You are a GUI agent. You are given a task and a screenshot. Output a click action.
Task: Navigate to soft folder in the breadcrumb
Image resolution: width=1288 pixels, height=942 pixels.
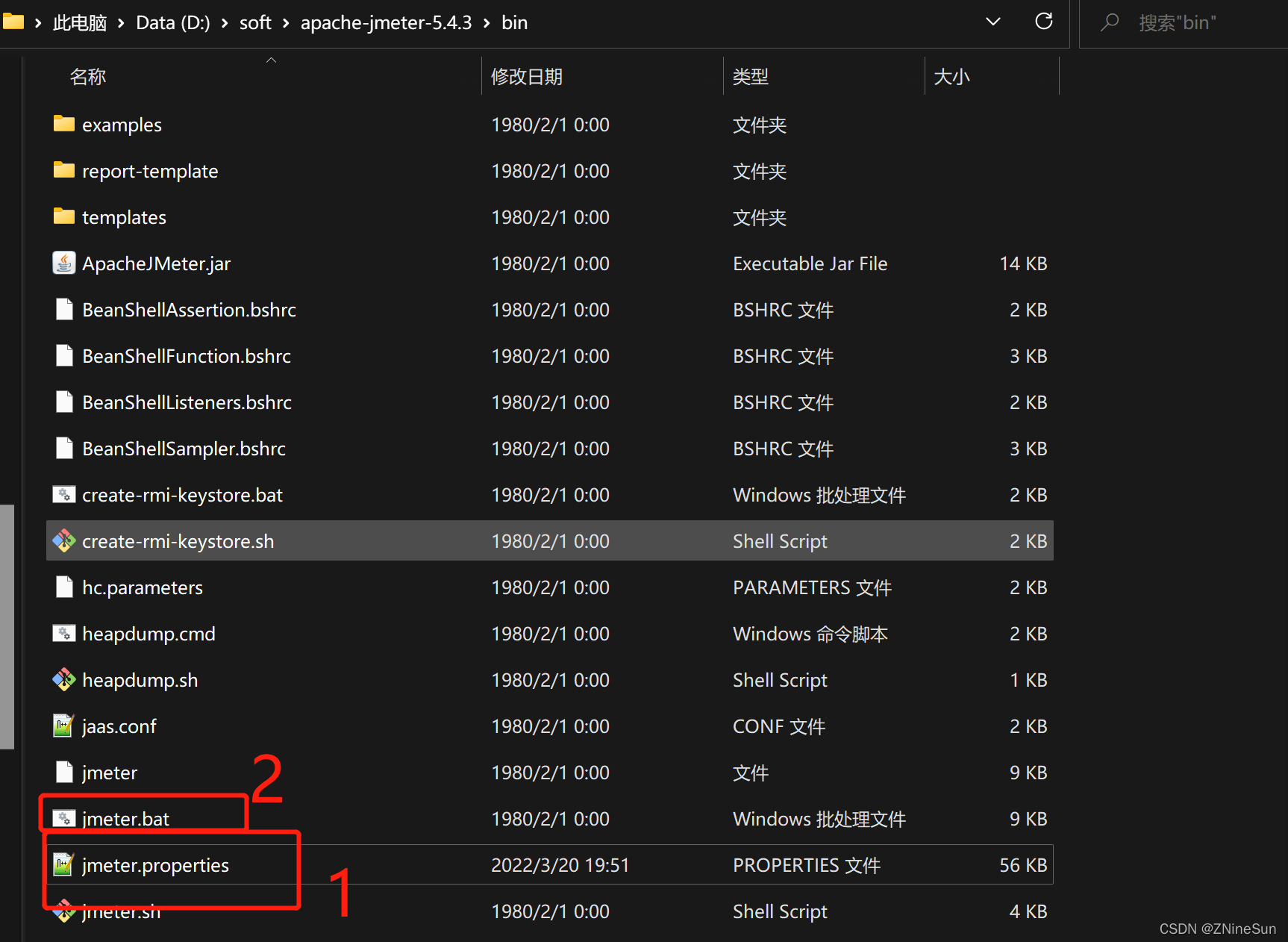tap(255, 23)
